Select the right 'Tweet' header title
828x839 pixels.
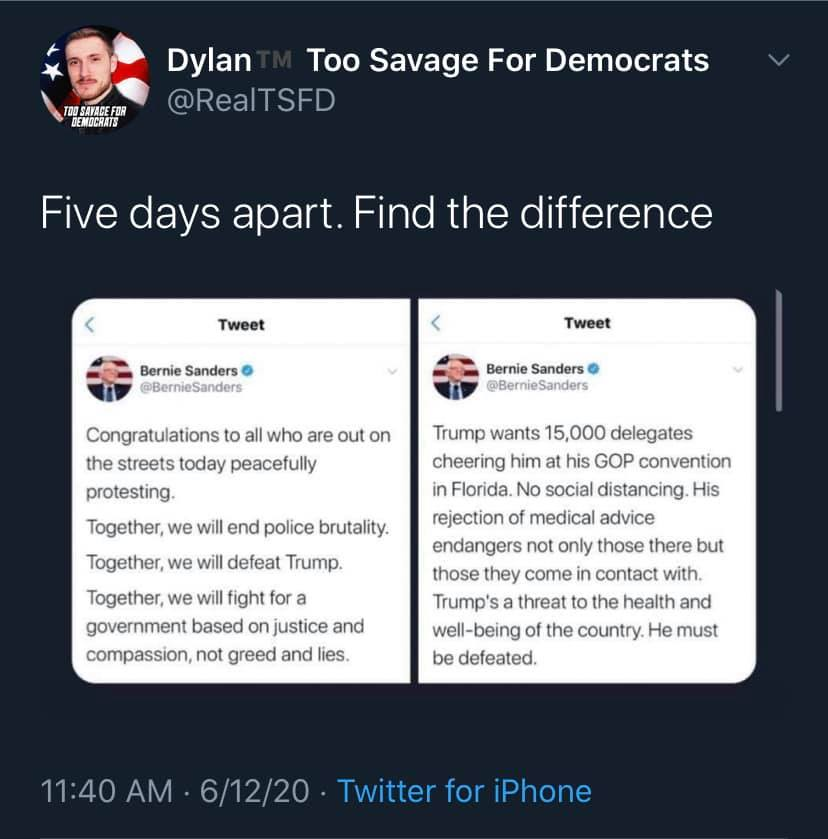587,323
